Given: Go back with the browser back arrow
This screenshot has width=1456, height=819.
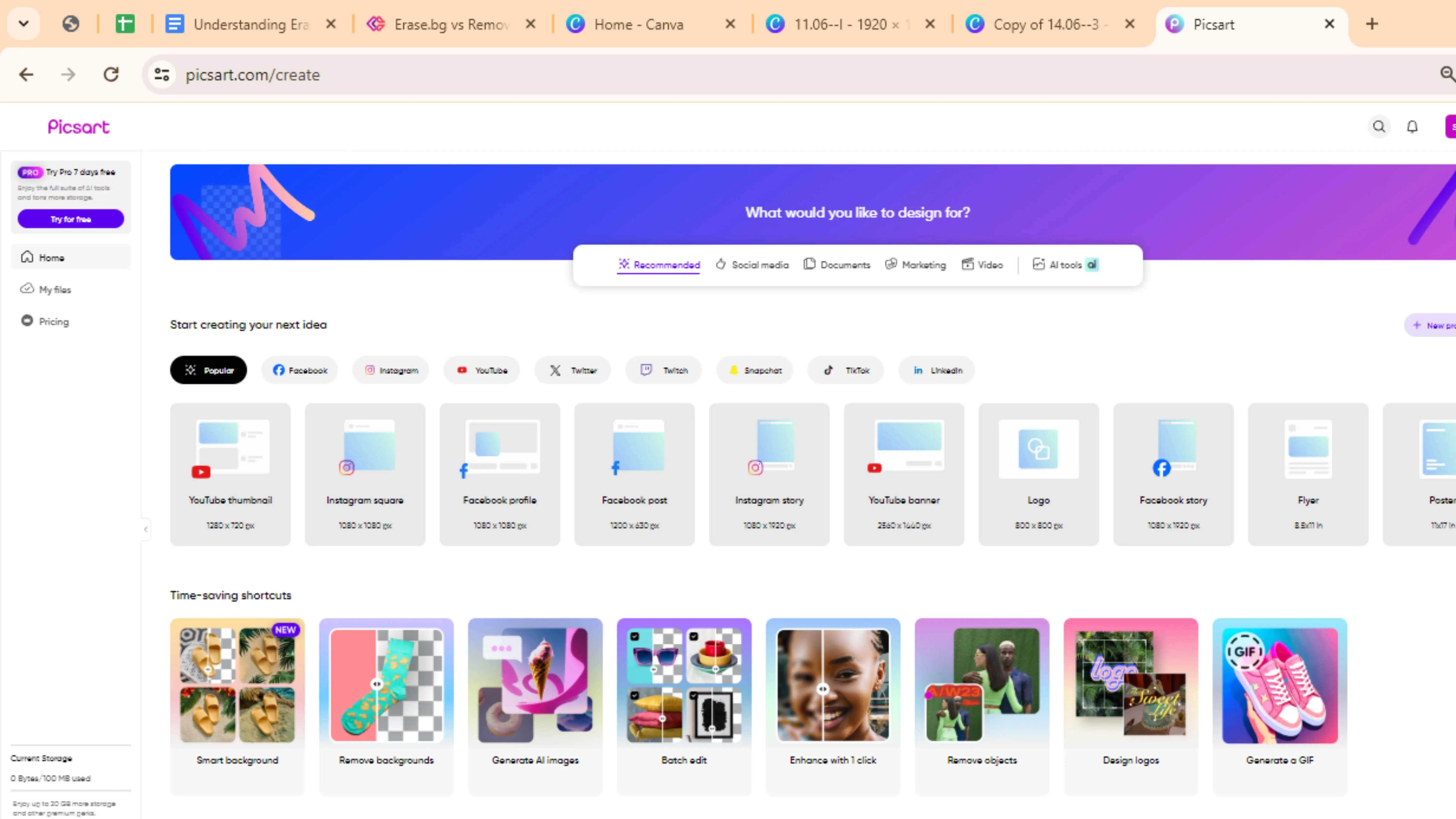Looking at the screenshot, I should [x=26, y=74].
